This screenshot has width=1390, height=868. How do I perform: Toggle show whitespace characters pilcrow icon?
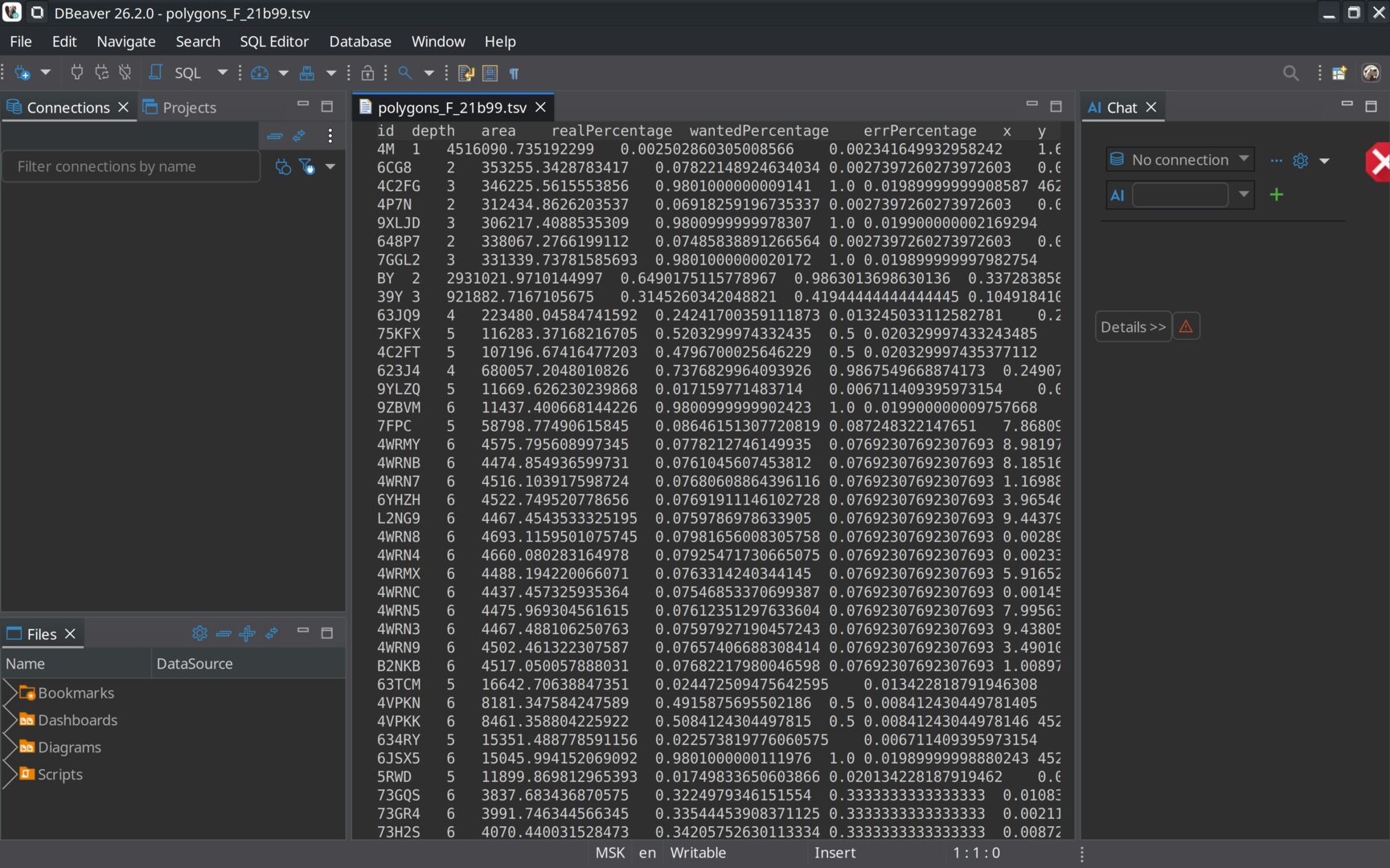514,73
